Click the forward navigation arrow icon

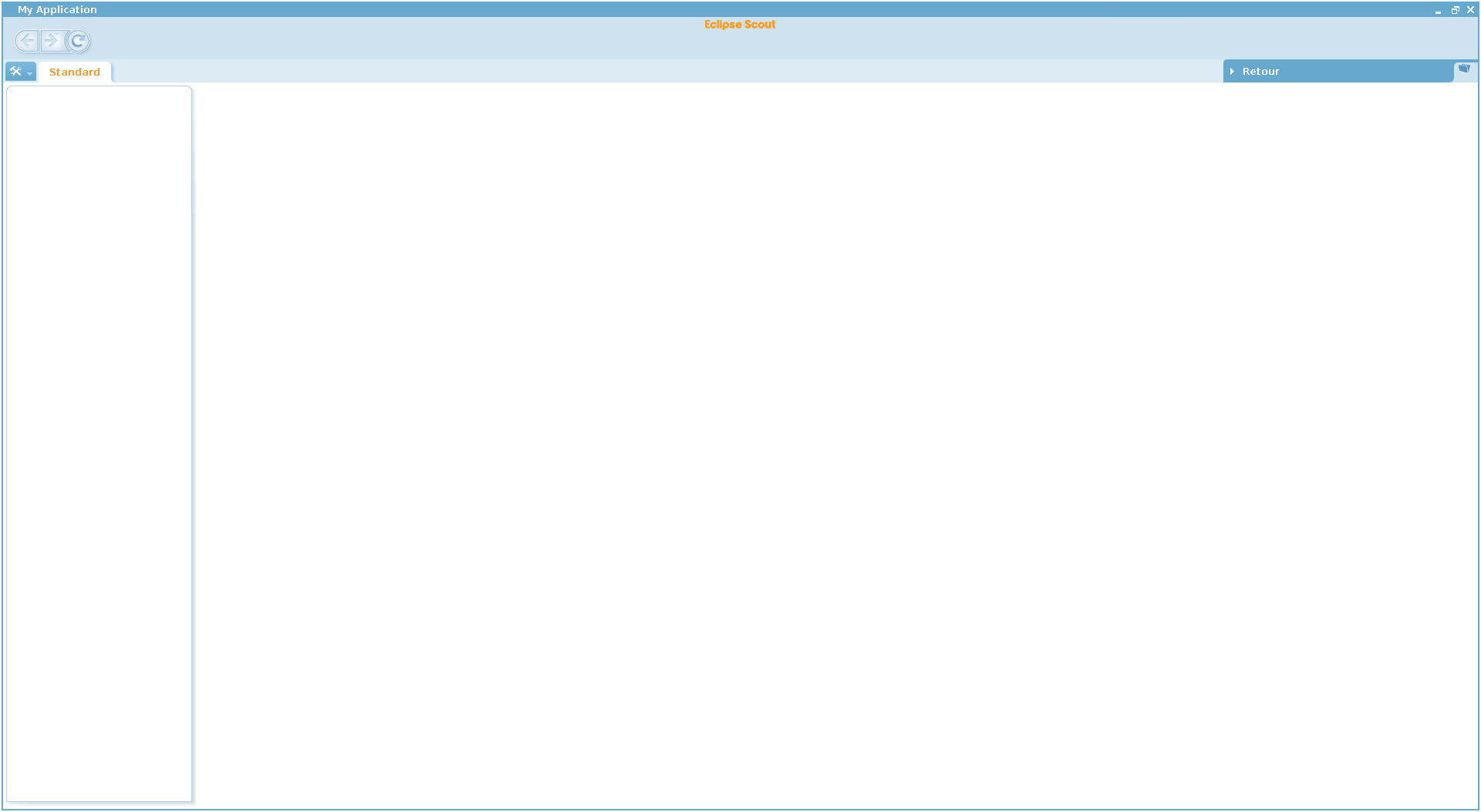[52, 41]
